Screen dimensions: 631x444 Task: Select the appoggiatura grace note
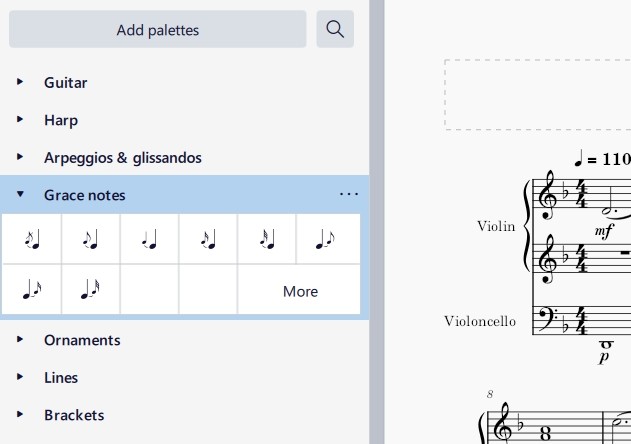coord(91,239)
